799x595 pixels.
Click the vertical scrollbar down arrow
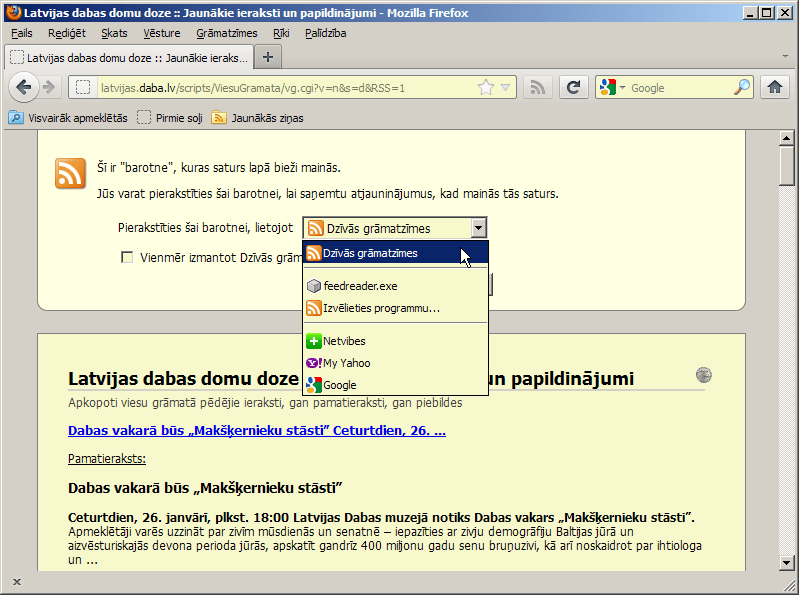point(786,562)
